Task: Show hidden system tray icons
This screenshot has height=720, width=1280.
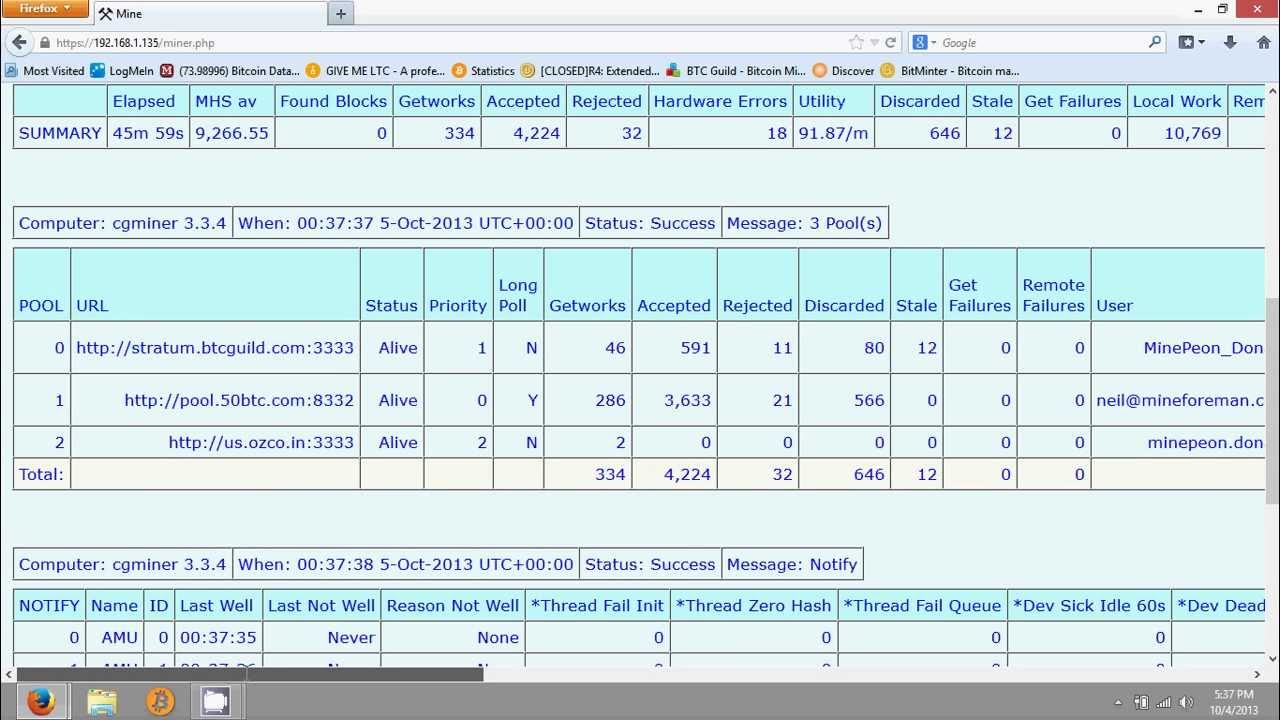Action: [1118, 702]
